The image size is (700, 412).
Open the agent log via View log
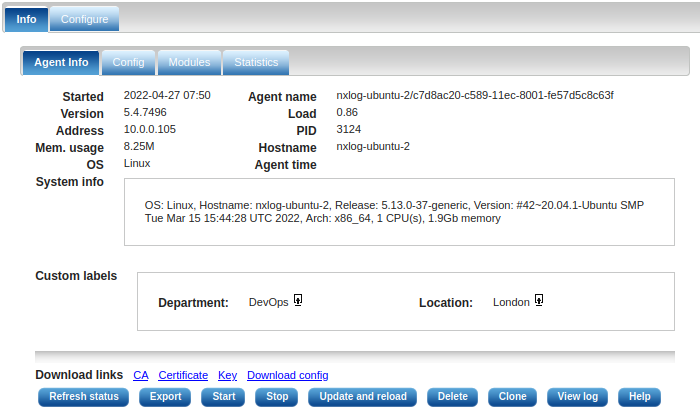(x=577, y=397)
